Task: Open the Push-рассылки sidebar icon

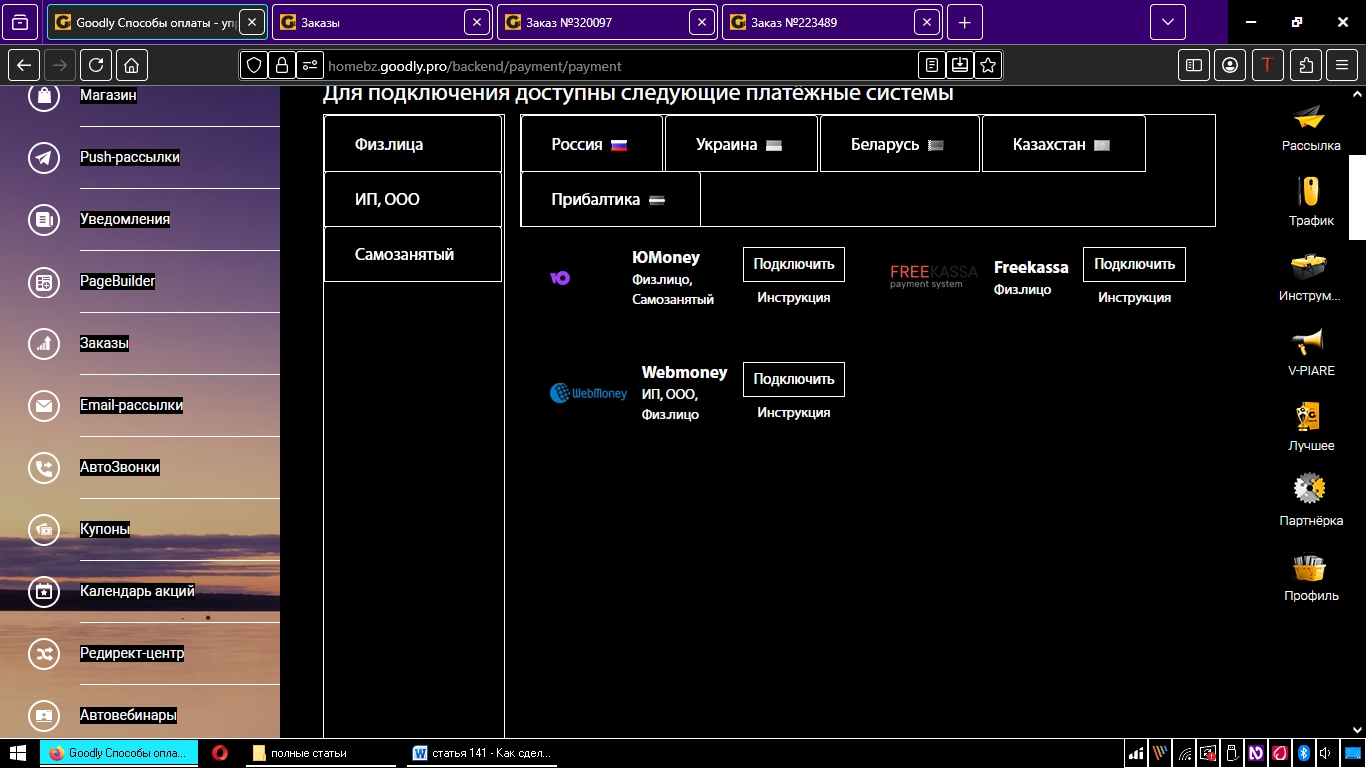Action: pyautogui.click(x=44, y=158)
